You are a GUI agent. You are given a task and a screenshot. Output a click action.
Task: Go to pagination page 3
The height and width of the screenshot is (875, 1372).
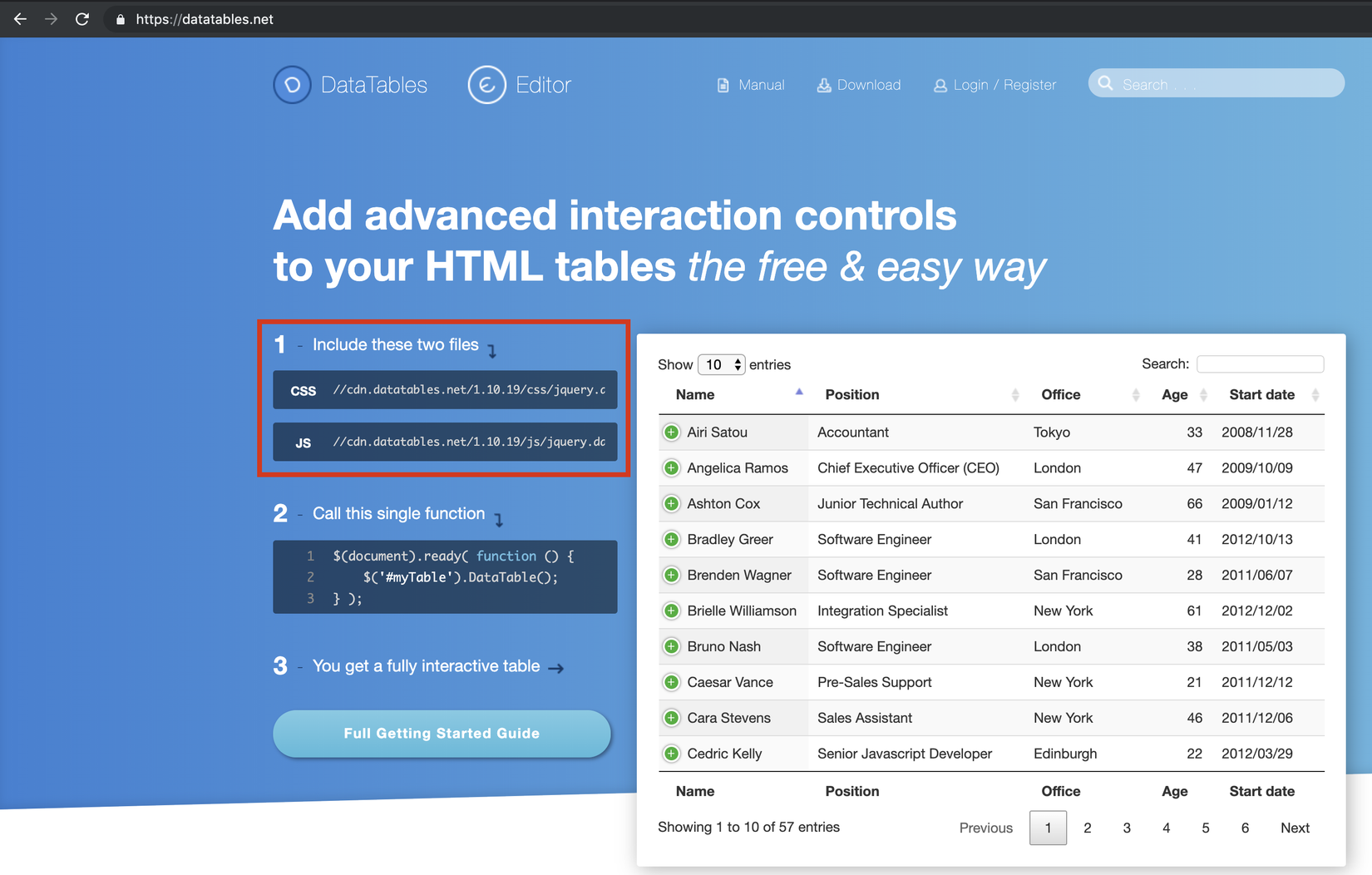pos(1127,828)
